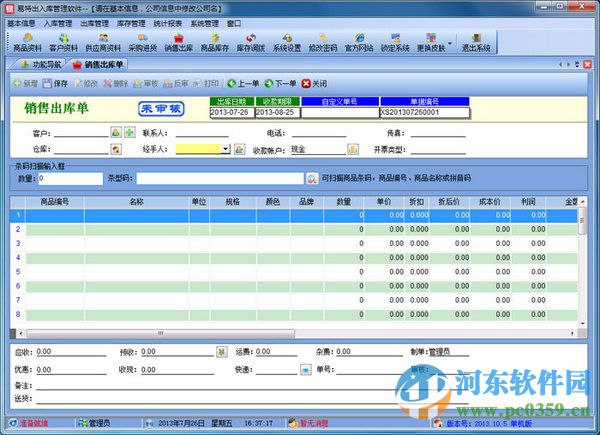This screenshot has width=600, height=435.
Task: Click the 开票类型 input field
Action: [x=438, y=150]
